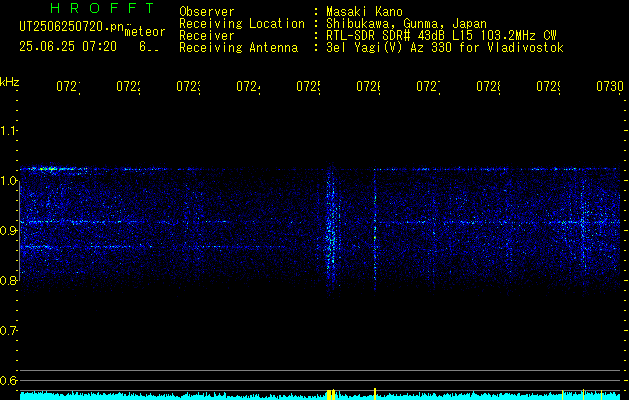
Task: Click the strong vertical meteor burst just after 0725
Action: 331,231
